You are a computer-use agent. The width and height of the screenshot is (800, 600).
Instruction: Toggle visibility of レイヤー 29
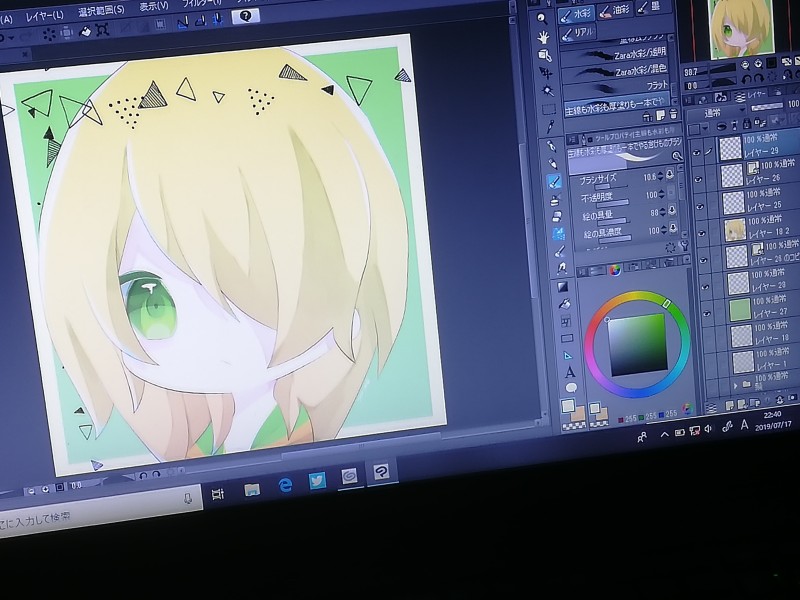696,152
